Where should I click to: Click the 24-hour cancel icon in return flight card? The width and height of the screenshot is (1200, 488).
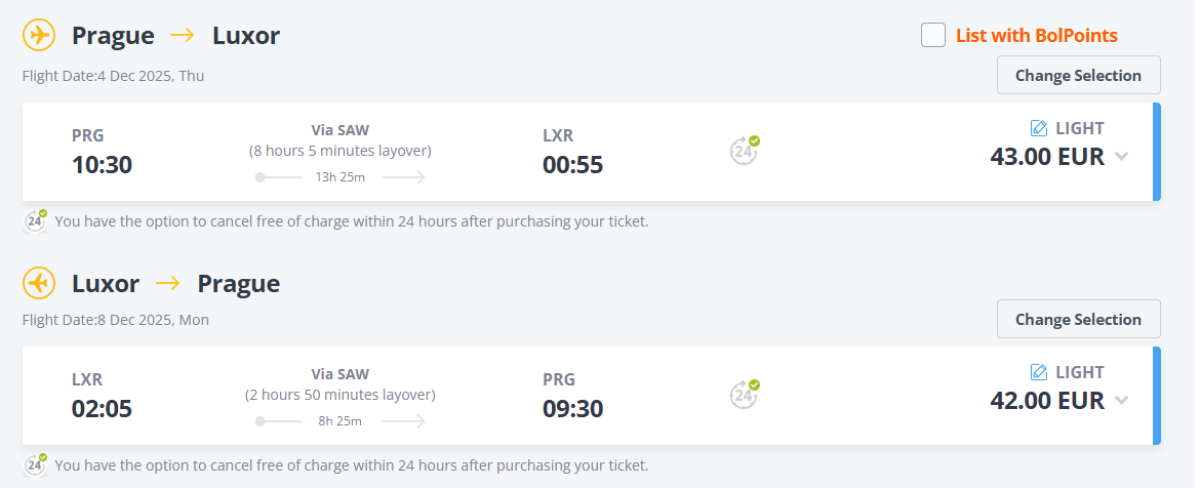744,395
